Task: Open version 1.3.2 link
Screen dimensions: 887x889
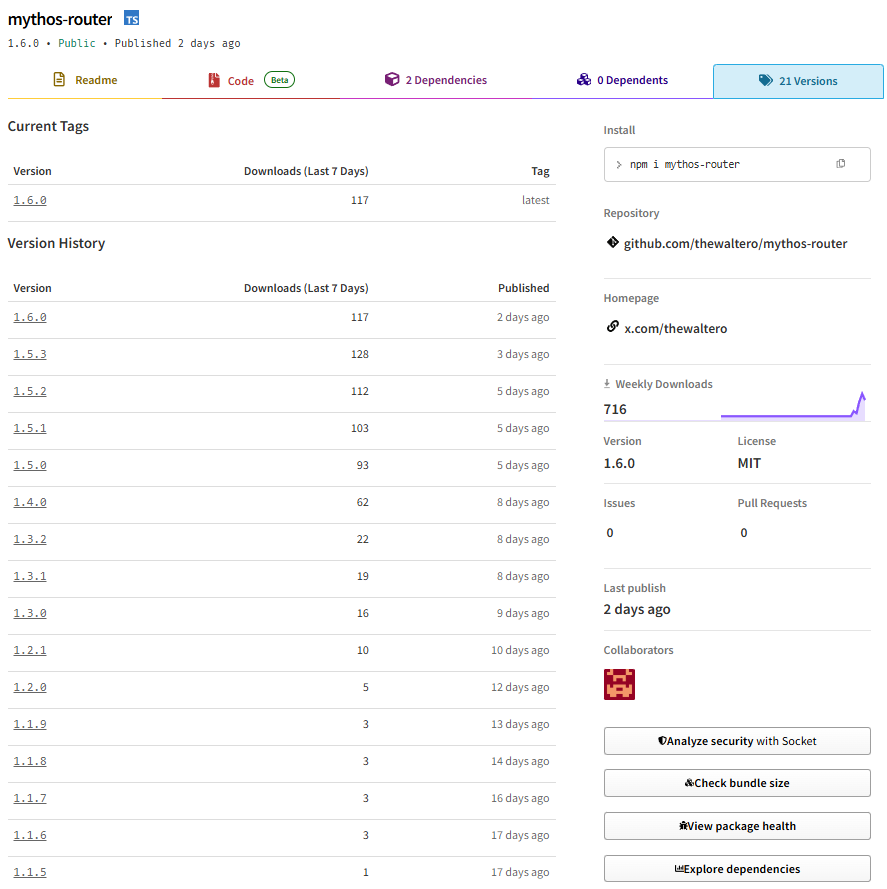Action: coord(30,539)
